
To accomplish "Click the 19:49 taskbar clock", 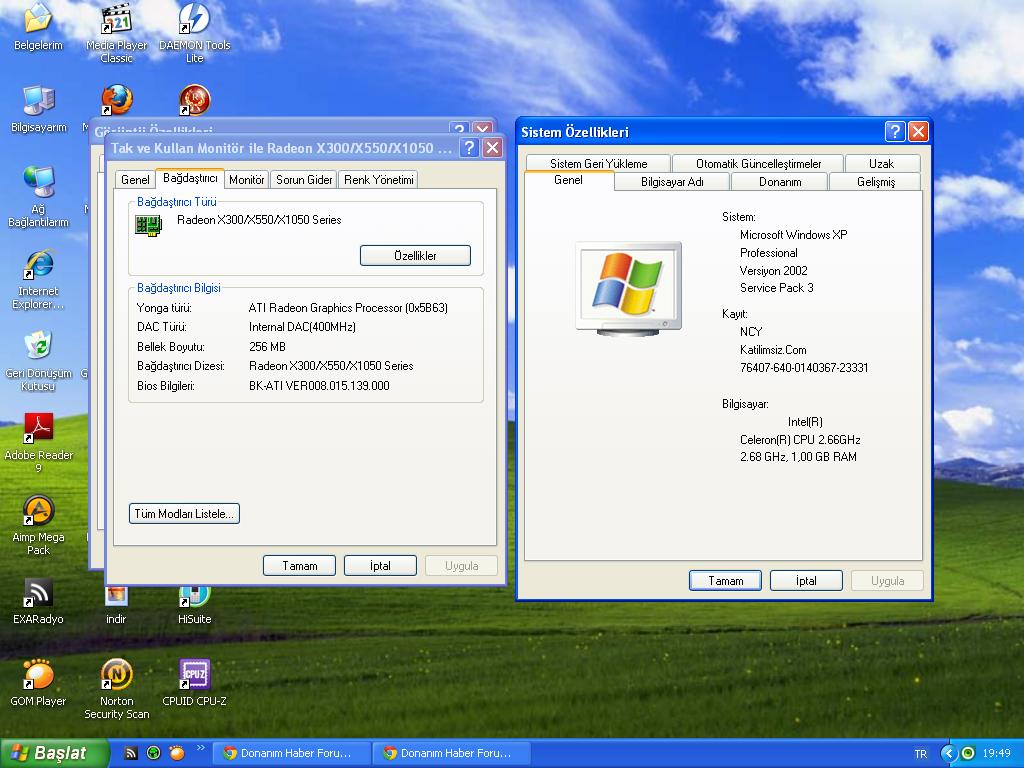I will (x=997, y=754).
